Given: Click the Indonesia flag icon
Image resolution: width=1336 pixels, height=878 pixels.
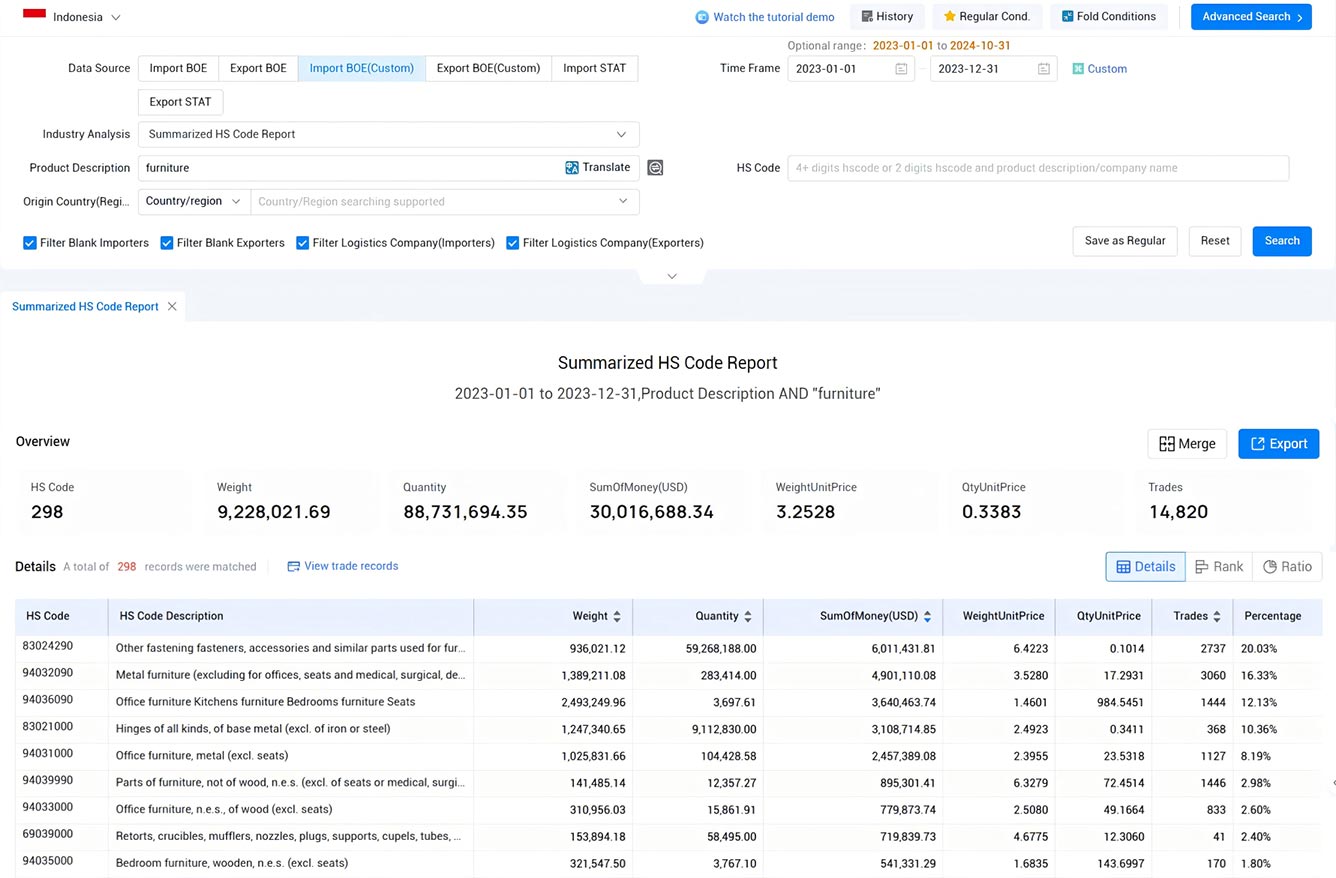Looking at the screenshot, I should click(34, 15).
